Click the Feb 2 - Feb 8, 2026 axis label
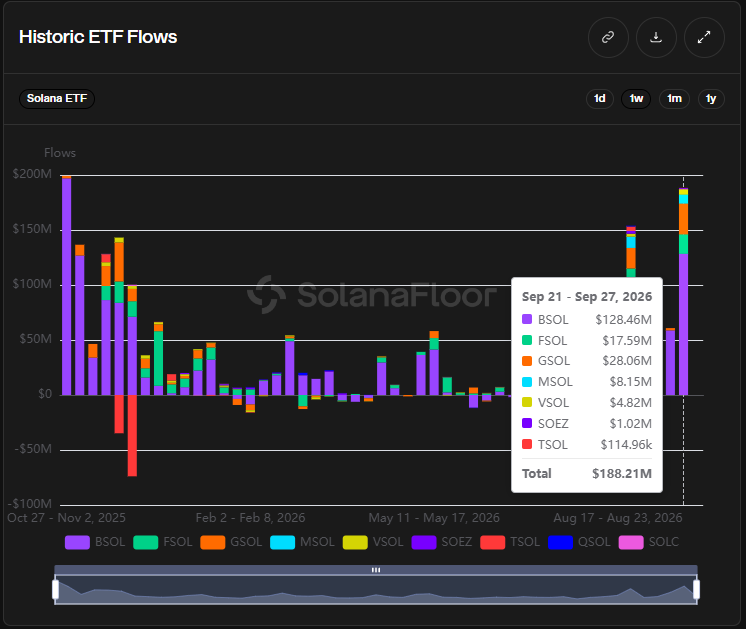This screenshot has height=629, width=746. click(250, 518)
